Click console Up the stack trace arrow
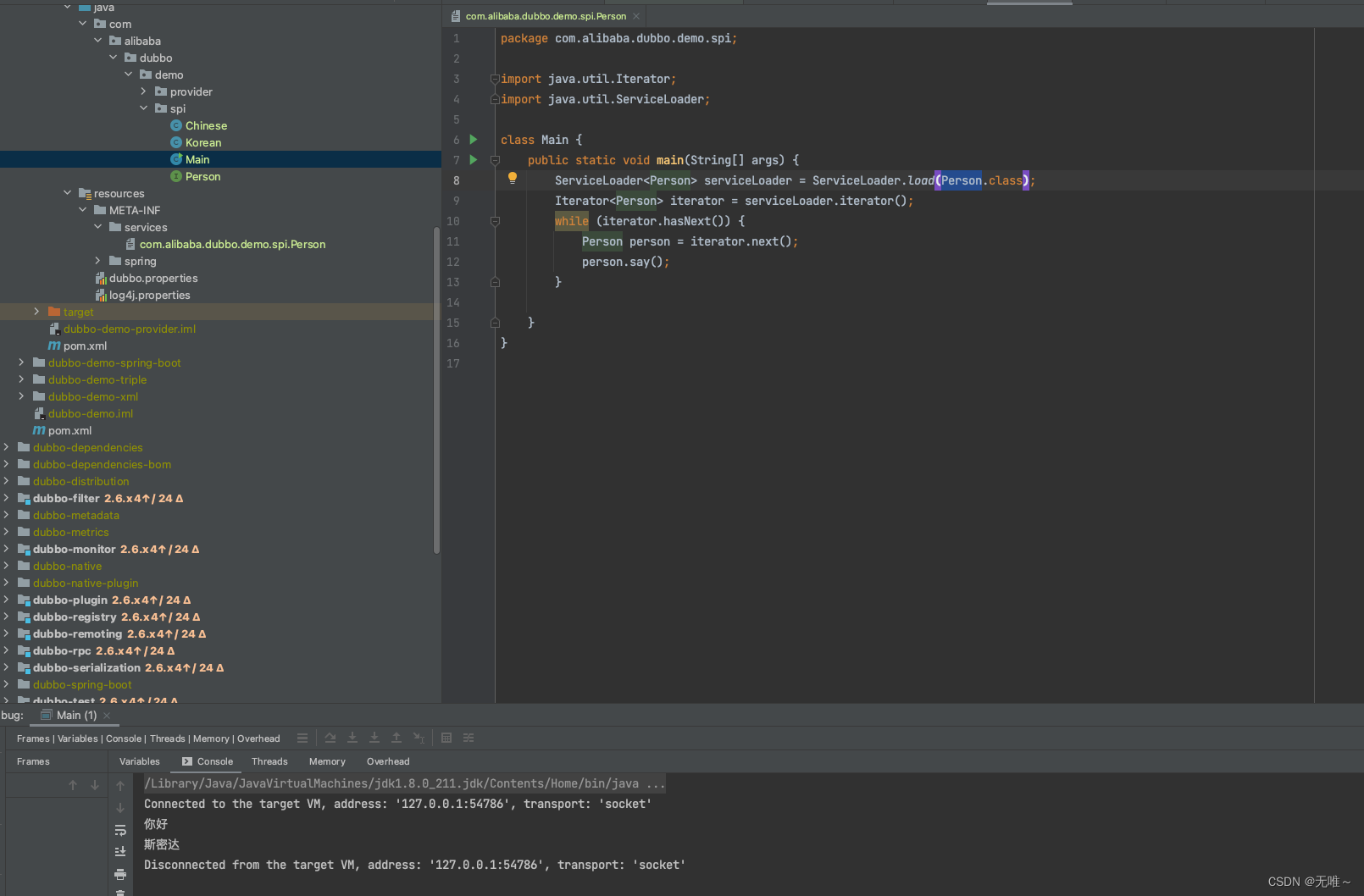Screen dimensions: 1364x896 coord(120,786)
